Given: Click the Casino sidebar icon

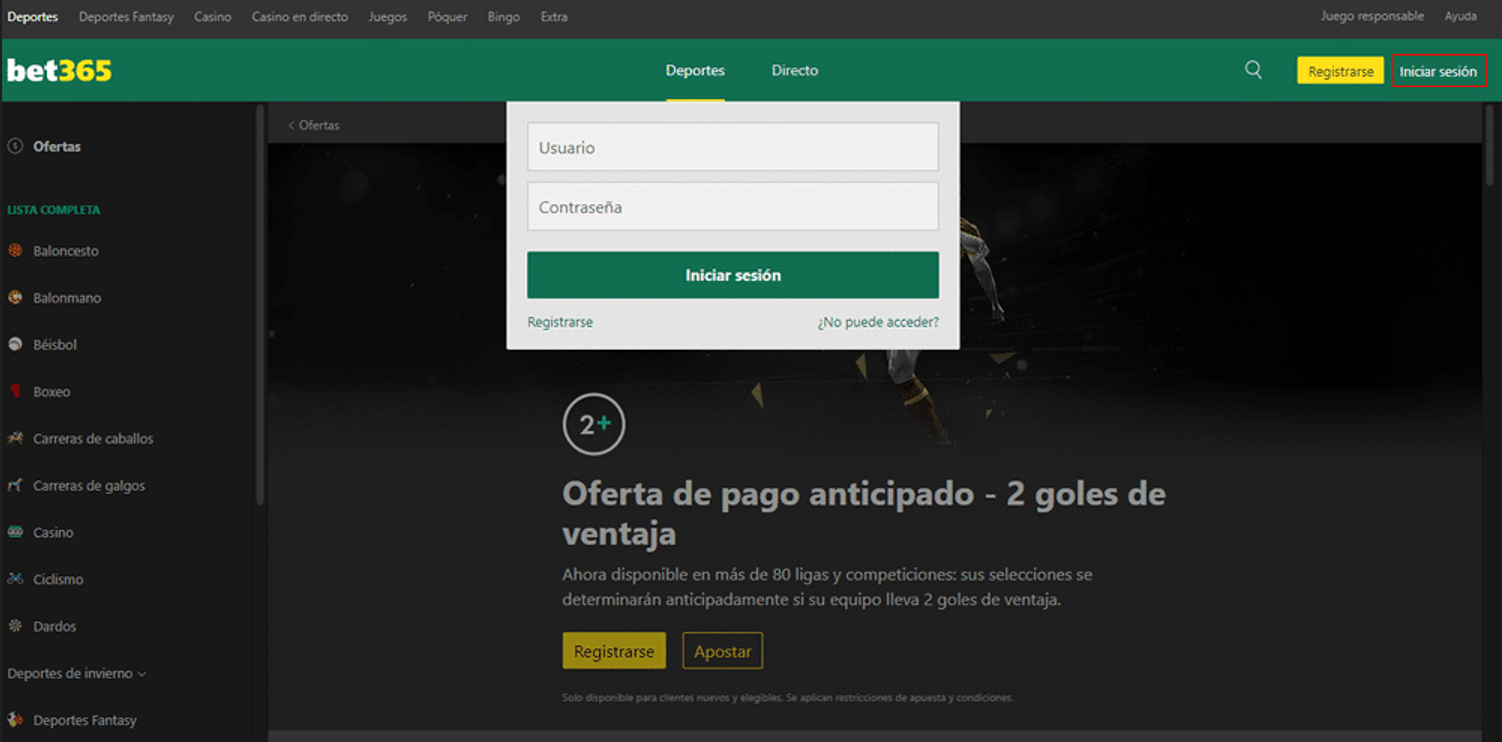Looking at the screenshot, I should click(x=15, y=532).
